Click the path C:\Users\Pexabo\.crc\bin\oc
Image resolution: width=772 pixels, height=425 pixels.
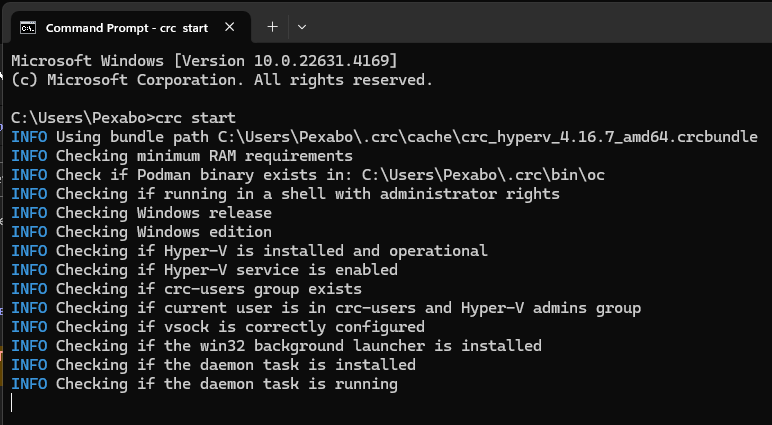point(483,175)
